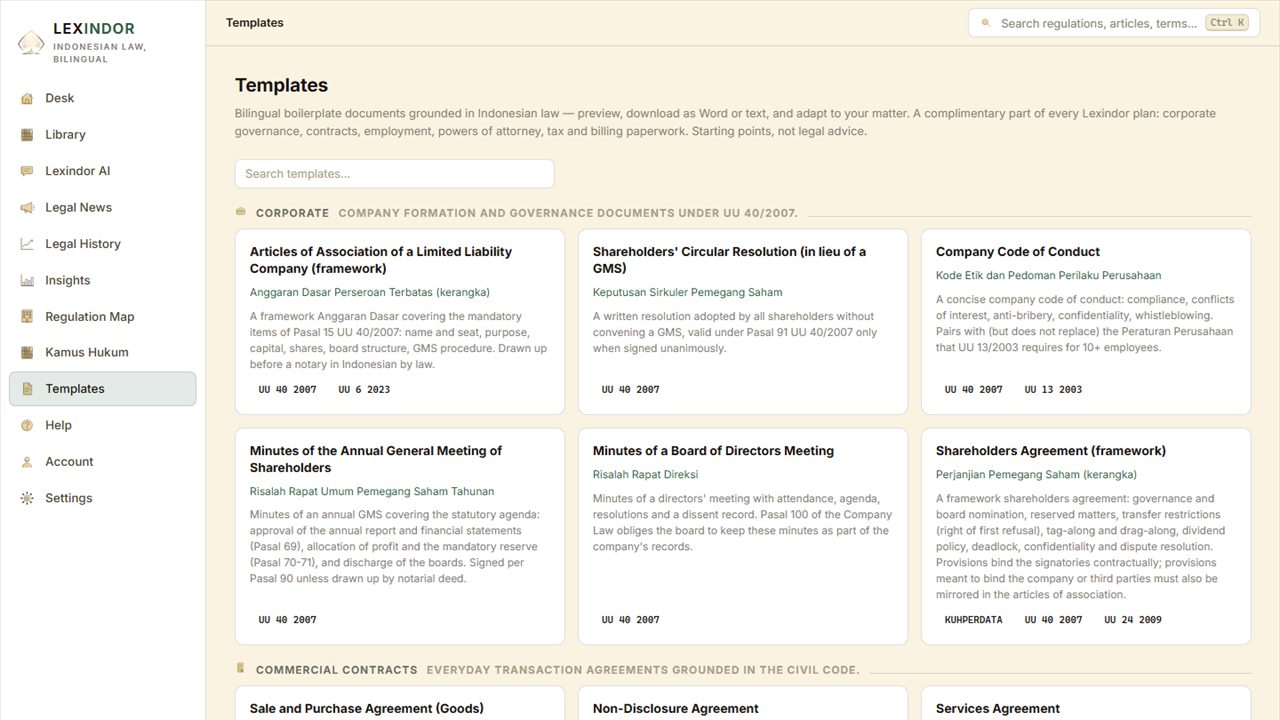The image size is (1280, 720).
Task: Navigate to Legal News
Action: [102, 207]
